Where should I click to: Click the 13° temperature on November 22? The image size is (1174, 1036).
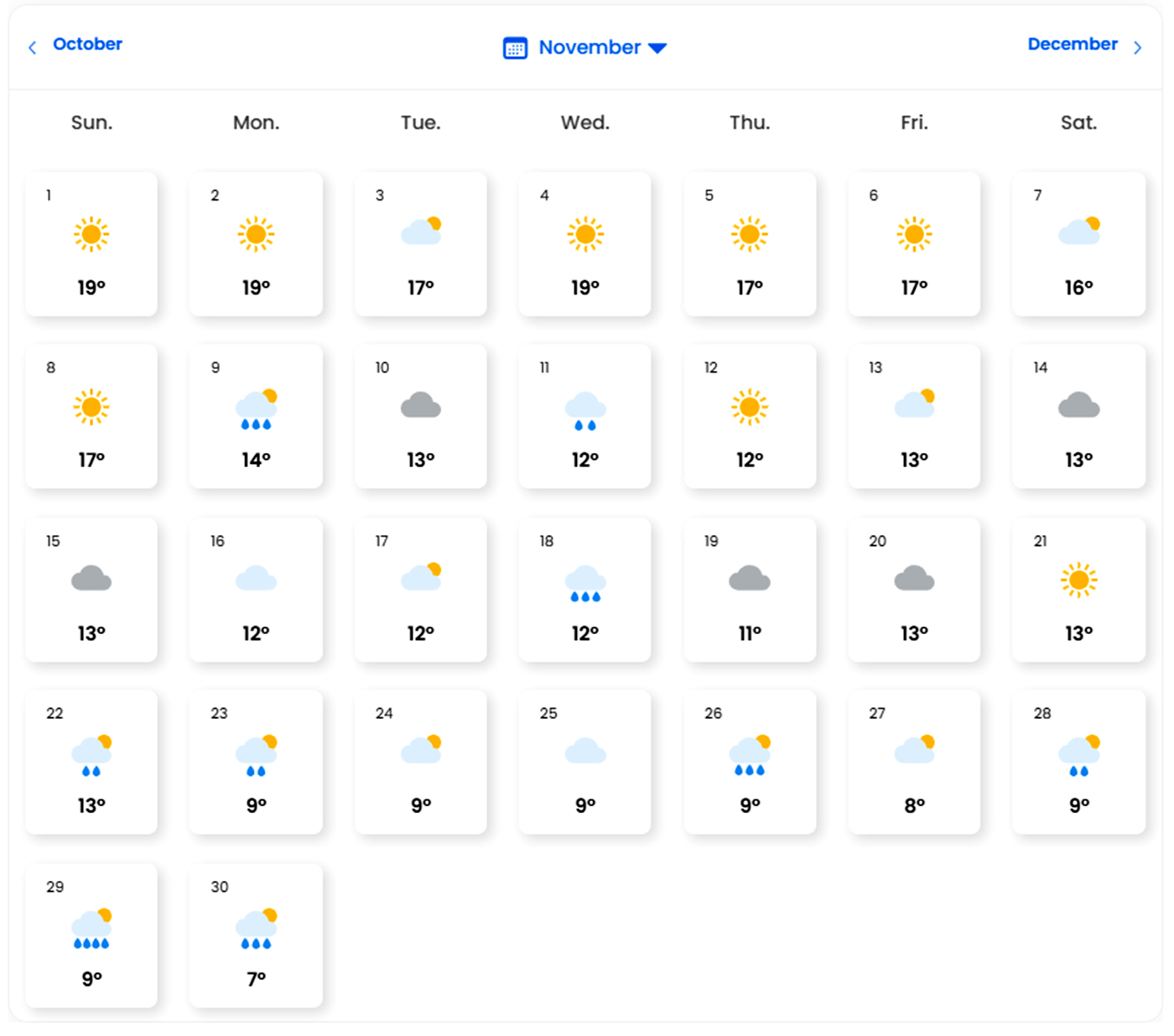click(91, 805)
